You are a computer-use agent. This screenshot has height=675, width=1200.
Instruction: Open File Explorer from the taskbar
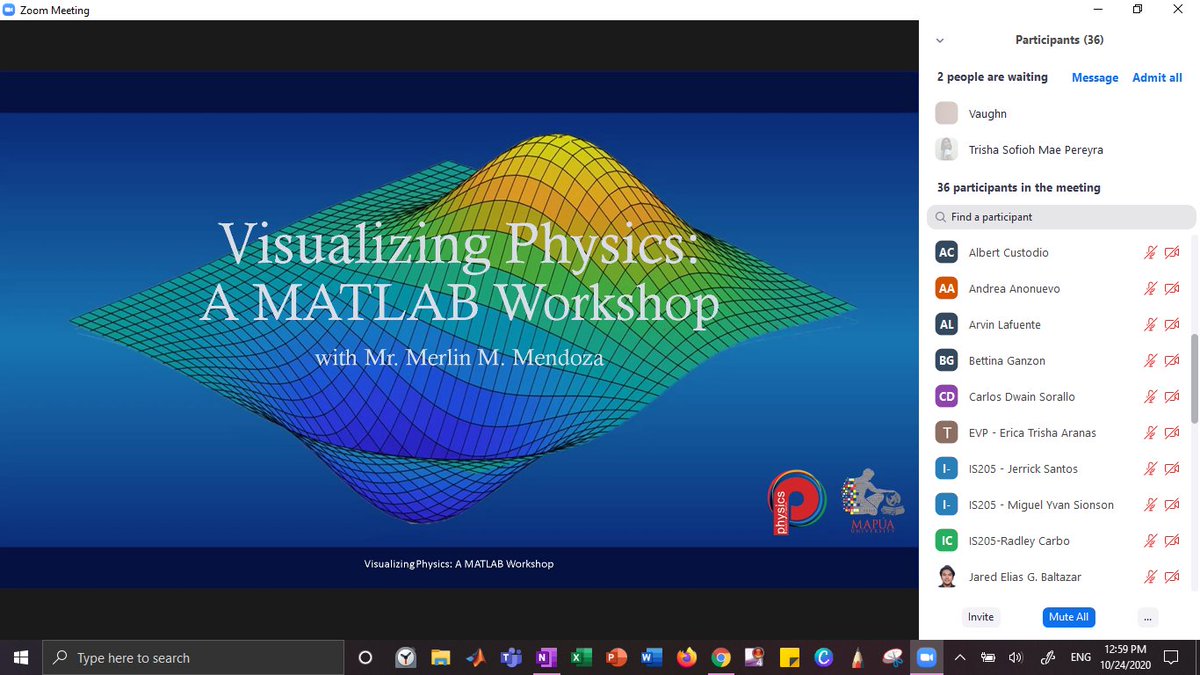[441, 657]
